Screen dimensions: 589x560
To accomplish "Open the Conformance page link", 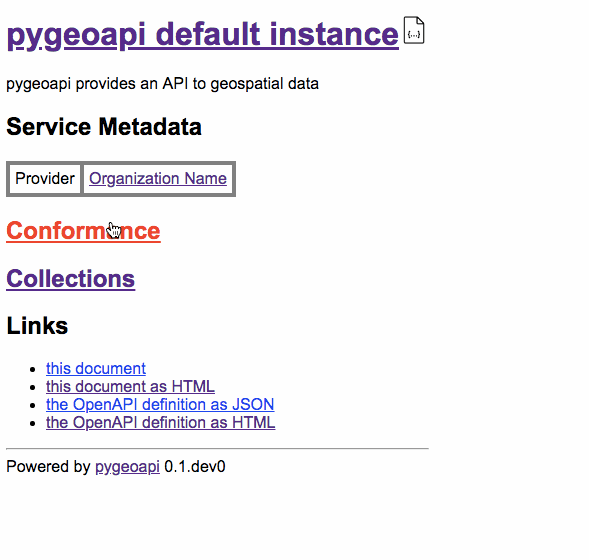I will [83, 231].
